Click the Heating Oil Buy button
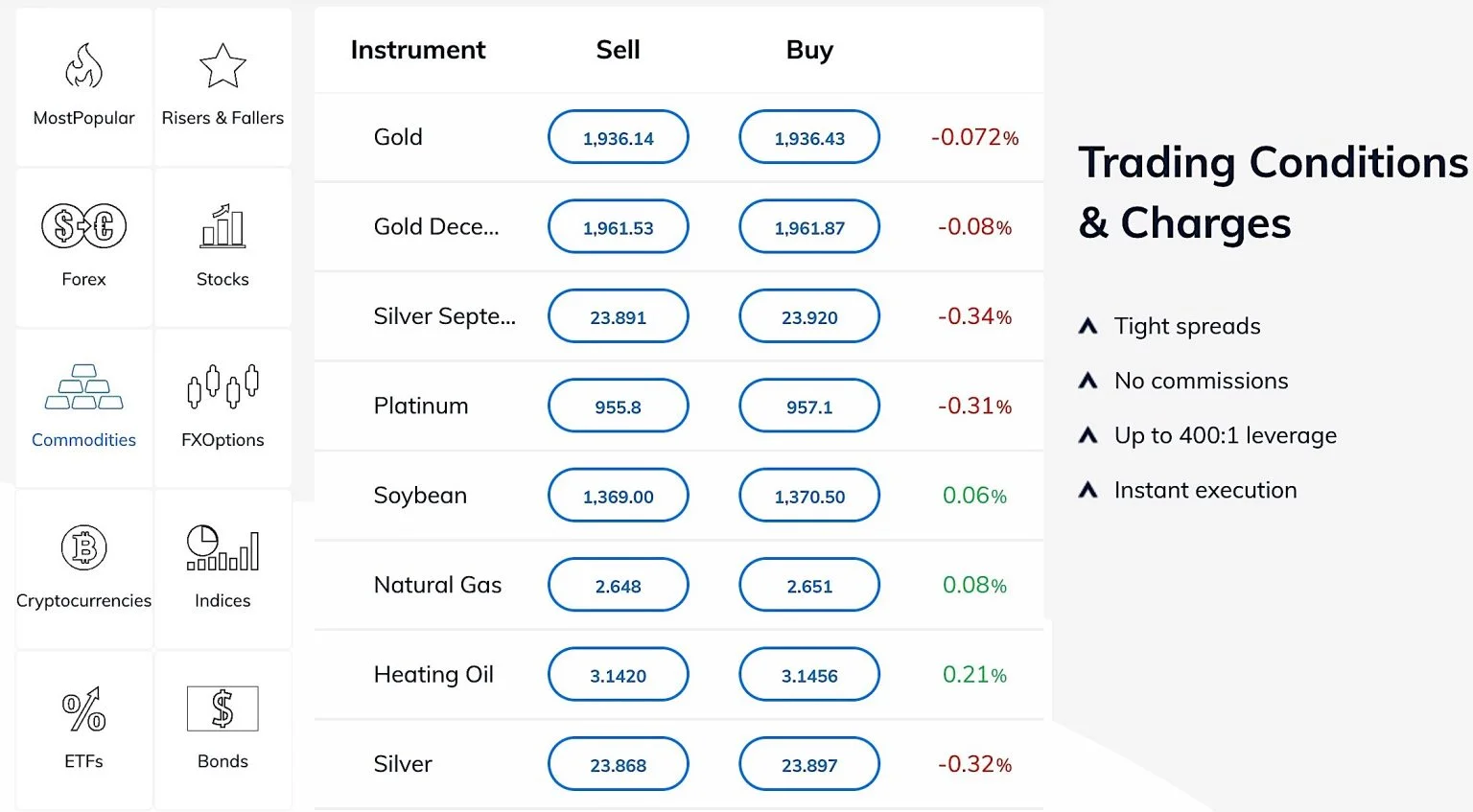 pyautogui.click(x=808, y=674)
